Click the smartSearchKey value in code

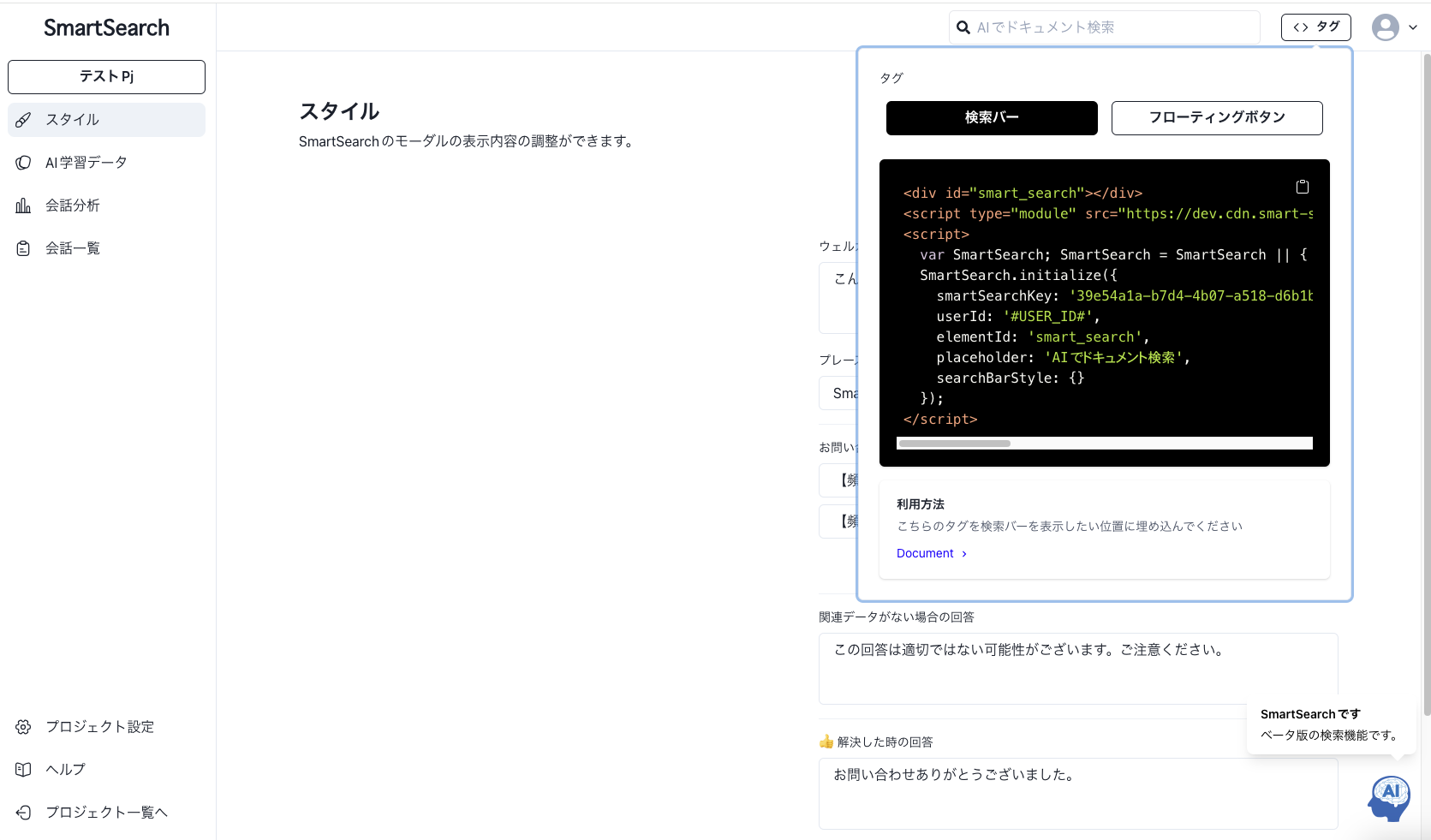coord(1191,296)
